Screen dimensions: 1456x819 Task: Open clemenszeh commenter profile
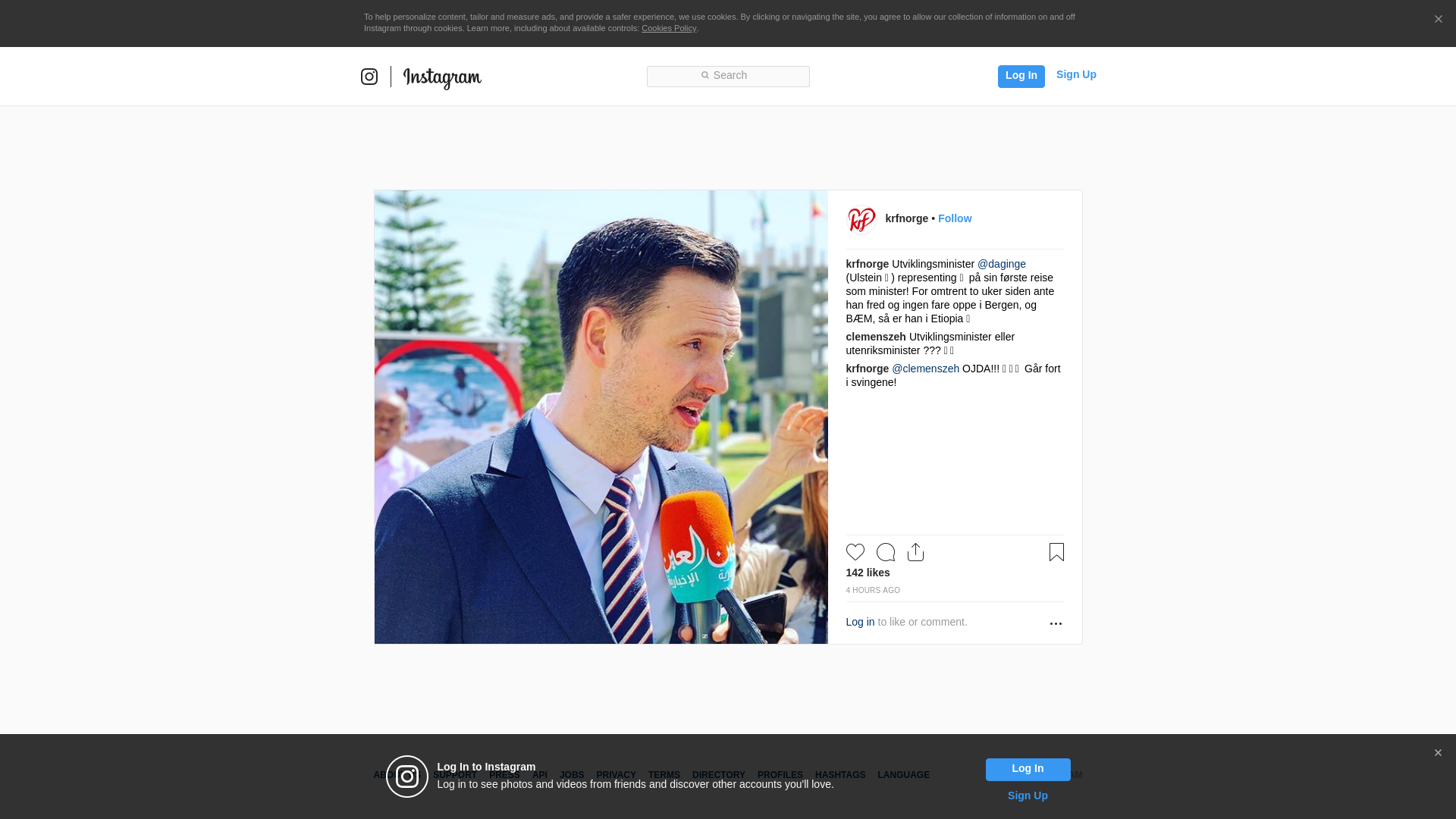(876, 337)
